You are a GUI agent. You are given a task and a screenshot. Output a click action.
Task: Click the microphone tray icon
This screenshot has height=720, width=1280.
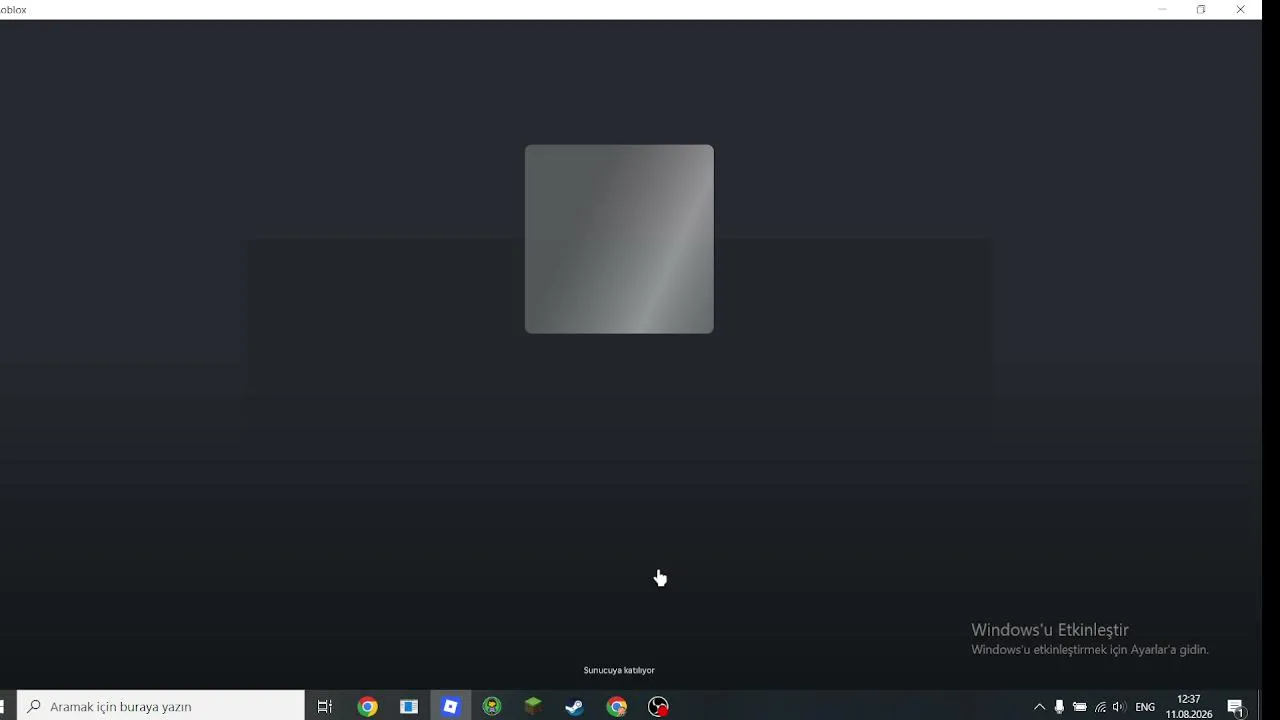pos(1059,707)
